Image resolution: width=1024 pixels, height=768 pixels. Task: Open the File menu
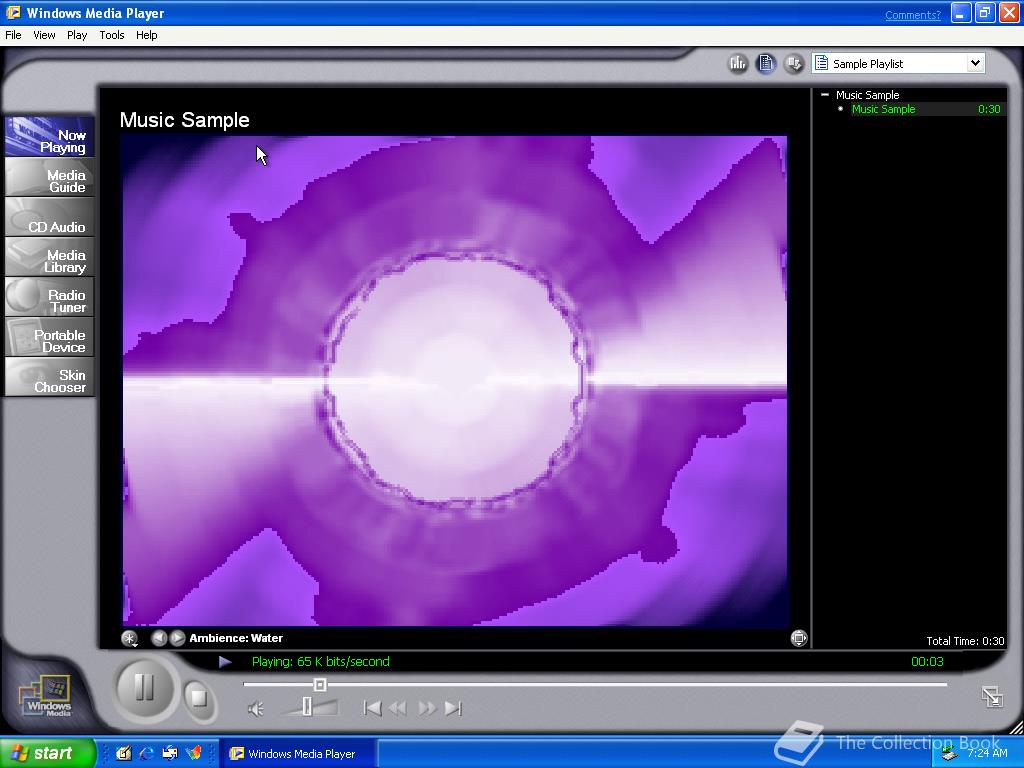coord(13,35)
